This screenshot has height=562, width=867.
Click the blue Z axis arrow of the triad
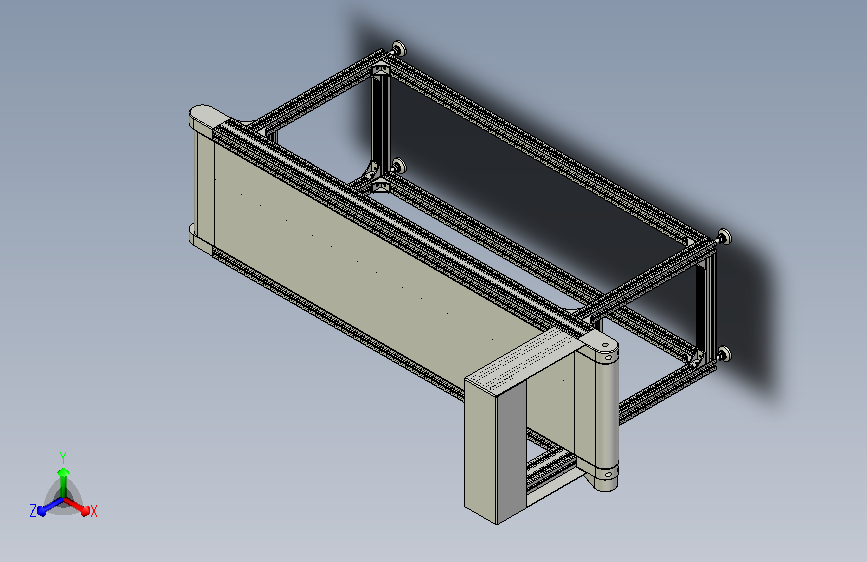50,506
